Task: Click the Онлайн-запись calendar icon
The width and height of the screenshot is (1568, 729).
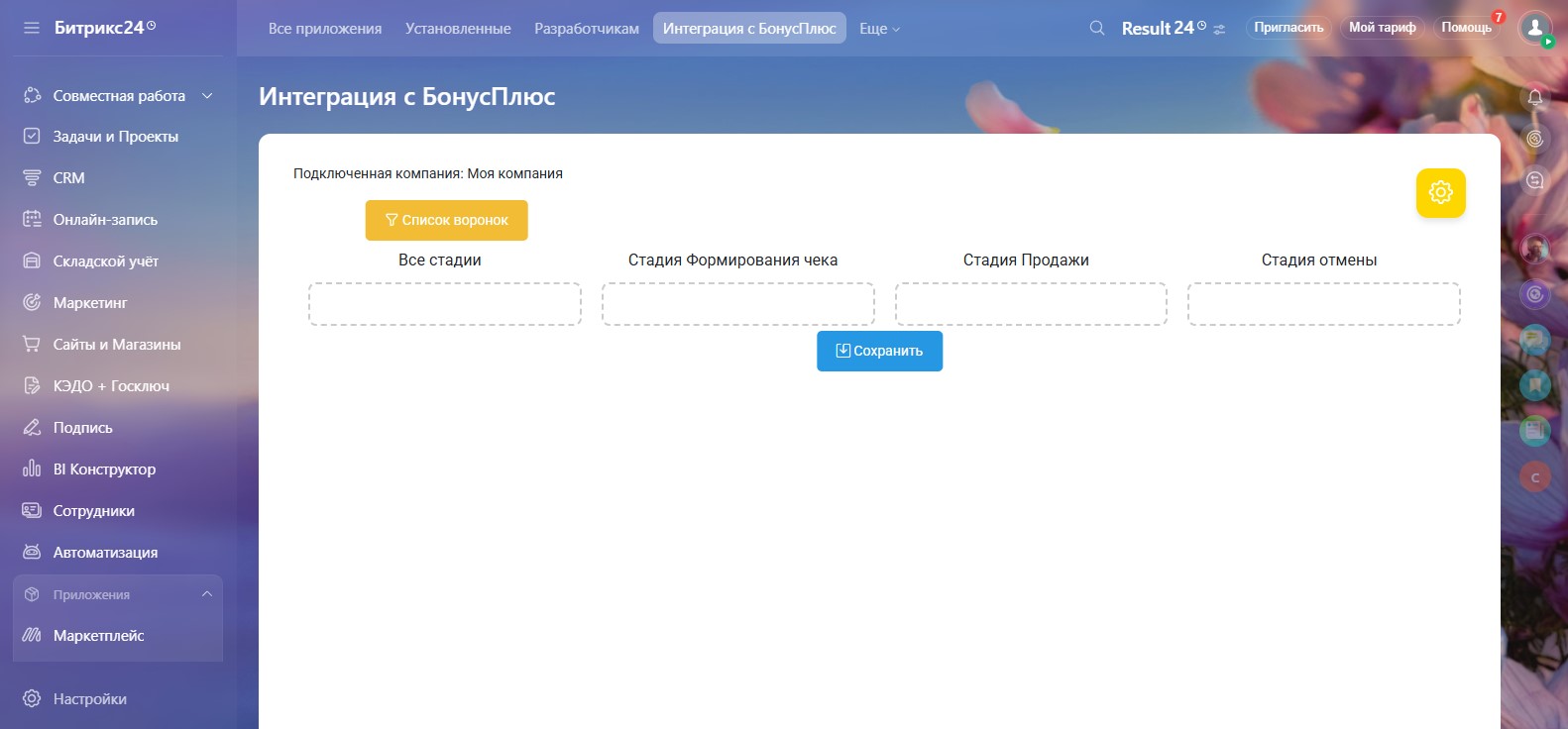Action: click(x=32, y=220)
